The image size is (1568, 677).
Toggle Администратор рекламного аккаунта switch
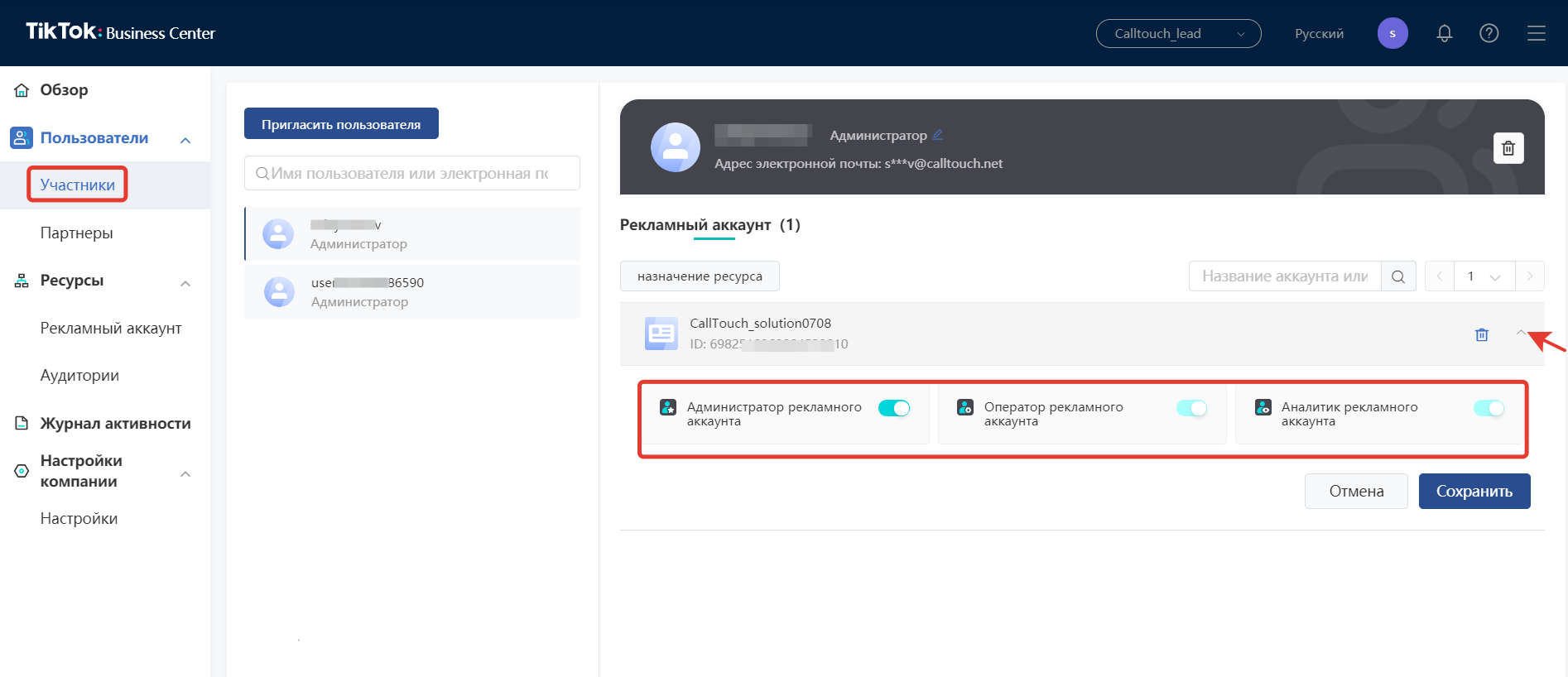[x=894, y=408]
